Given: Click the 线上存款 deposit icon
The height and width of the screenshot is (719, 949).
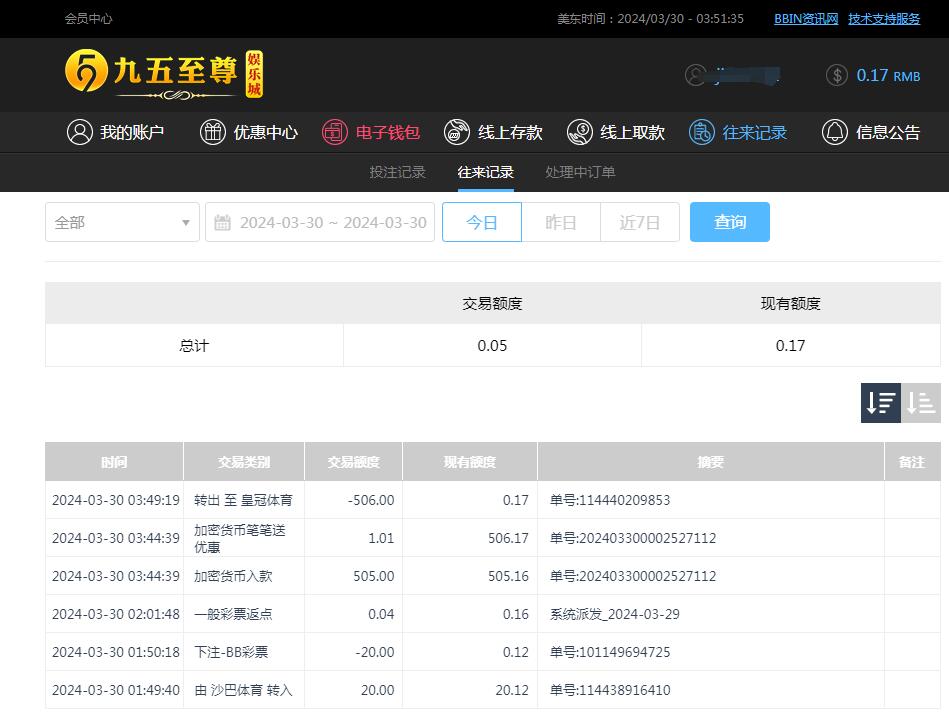Looking at the screenshot, I should [x=457, y=132].
